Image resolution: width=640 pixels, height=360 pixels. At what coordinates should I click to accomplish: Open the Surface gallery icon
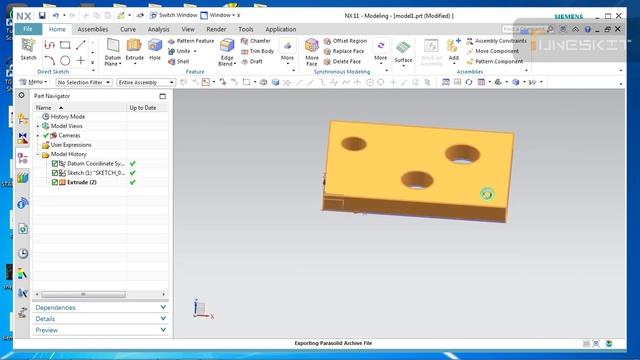pos(403,48)
